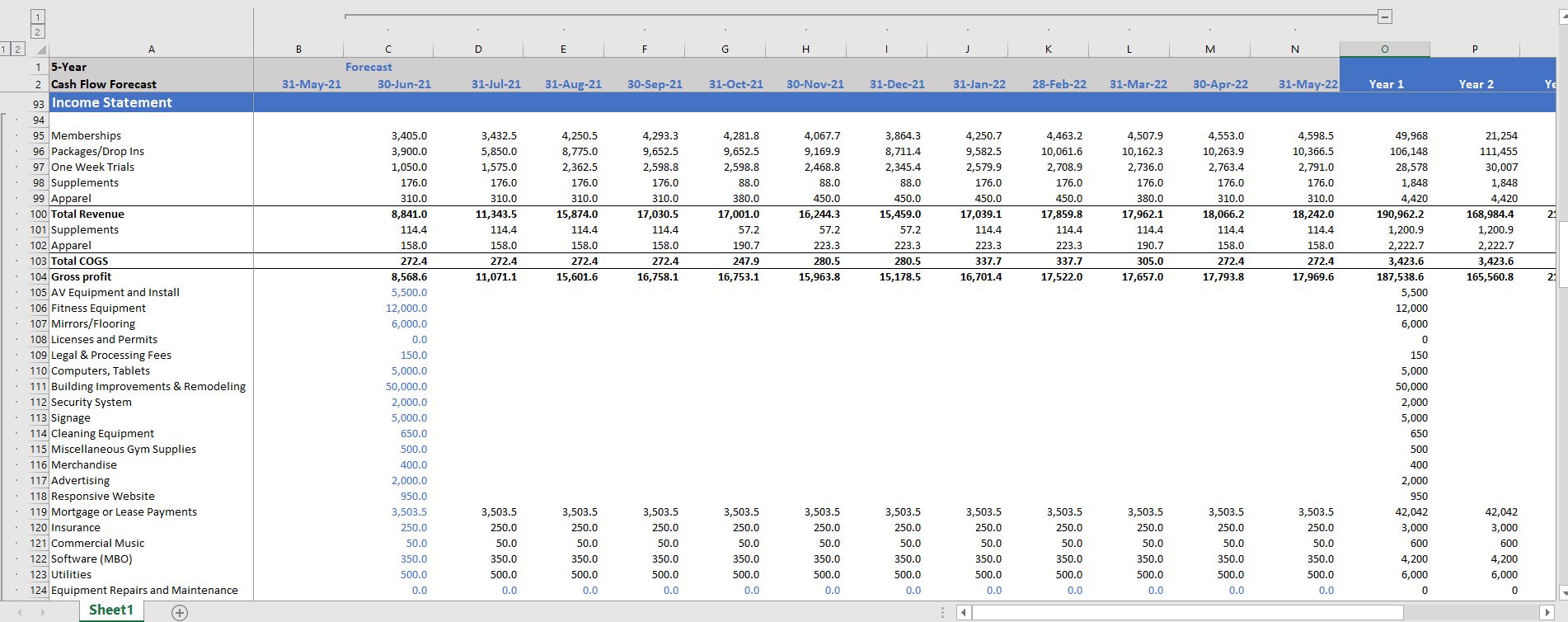Click vertical scrollbar down arrow
The image size is (1568, 622).
[1563, 592]
